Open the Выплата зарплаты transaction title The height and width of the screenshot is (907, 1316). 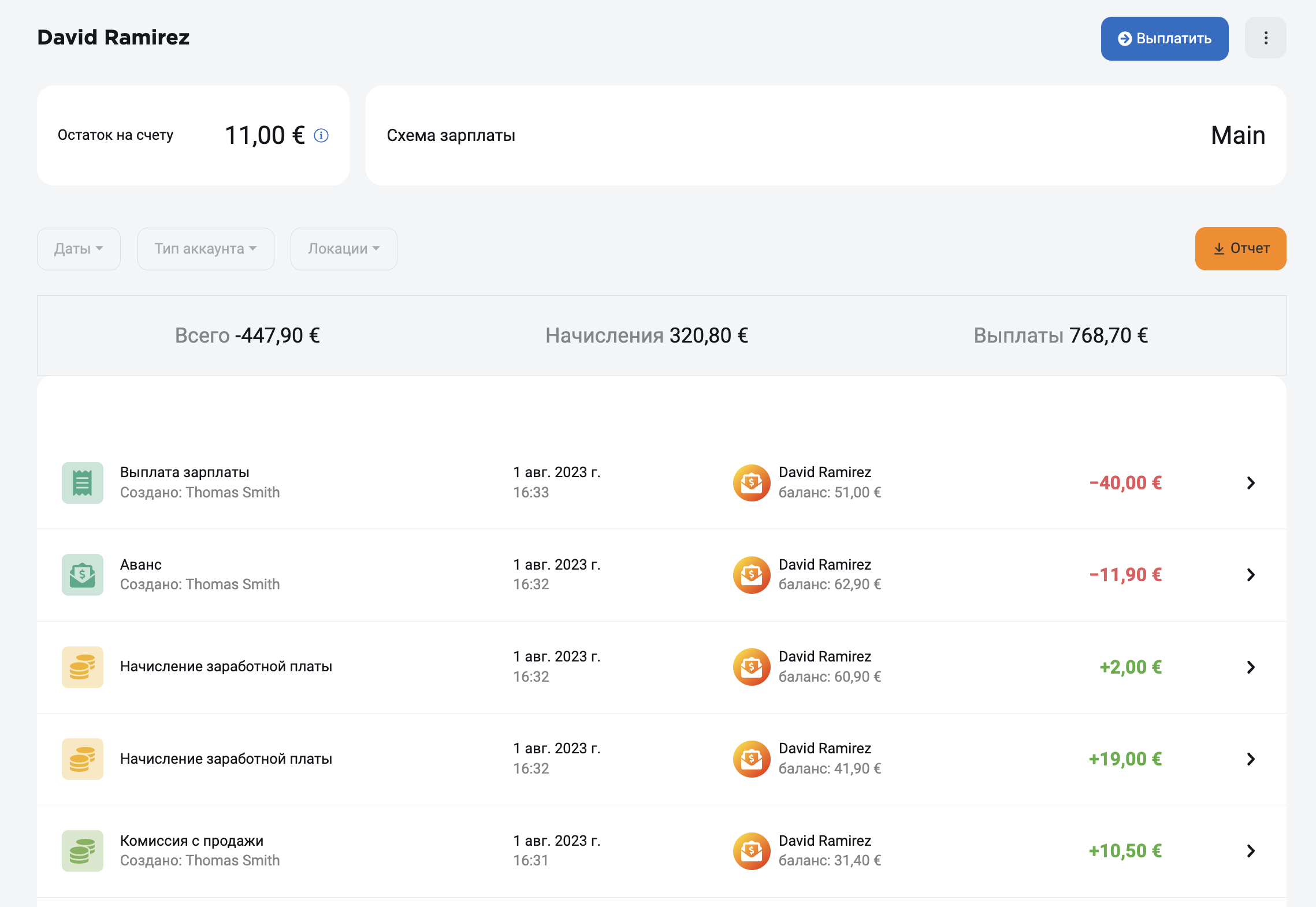coord(185,472)
